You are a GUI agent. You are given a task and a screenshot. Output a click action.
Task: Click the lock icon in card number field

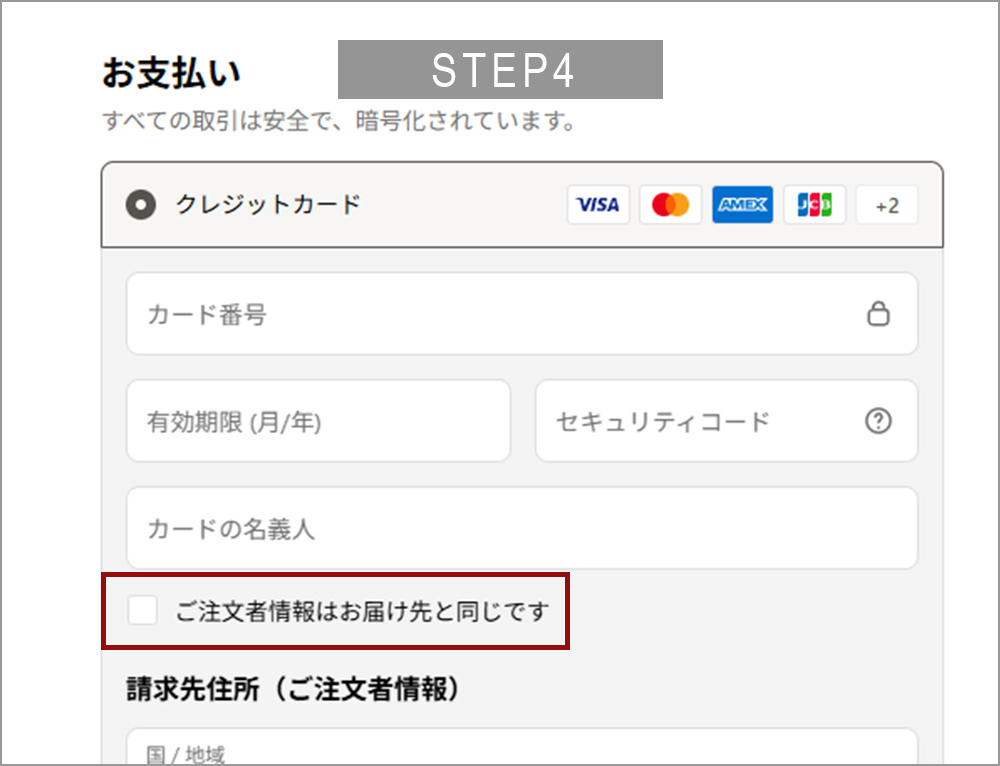tap(878, 314)
